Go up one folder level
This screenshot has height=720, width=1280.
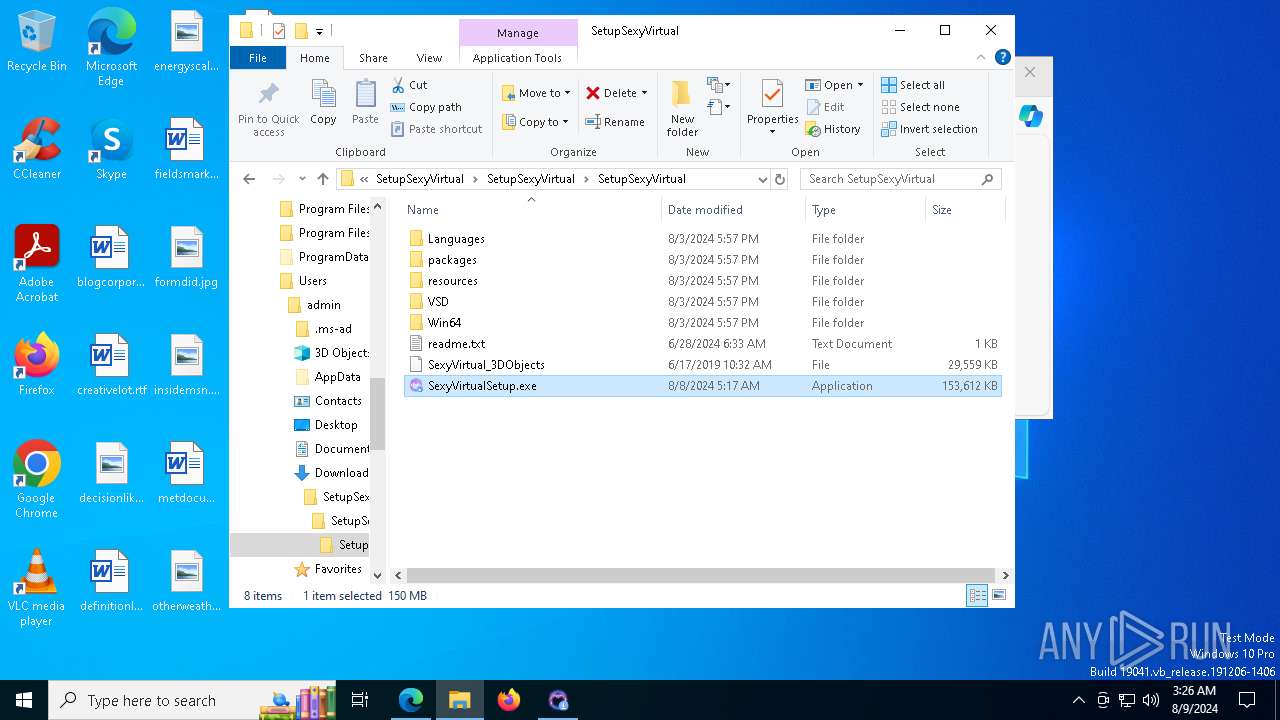[x=322, y=179]
